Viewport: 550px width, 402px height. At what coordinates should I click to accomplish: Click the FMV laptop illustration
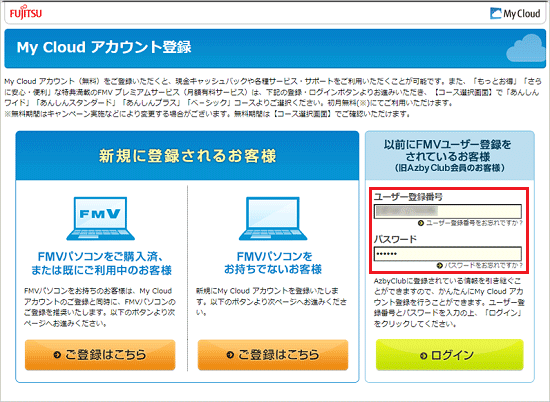100,219
